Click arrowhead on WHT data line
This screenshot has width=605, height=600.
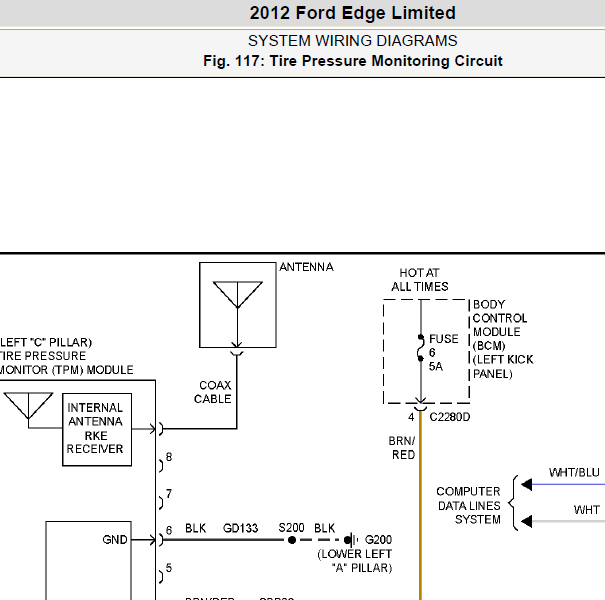(527, 521)
